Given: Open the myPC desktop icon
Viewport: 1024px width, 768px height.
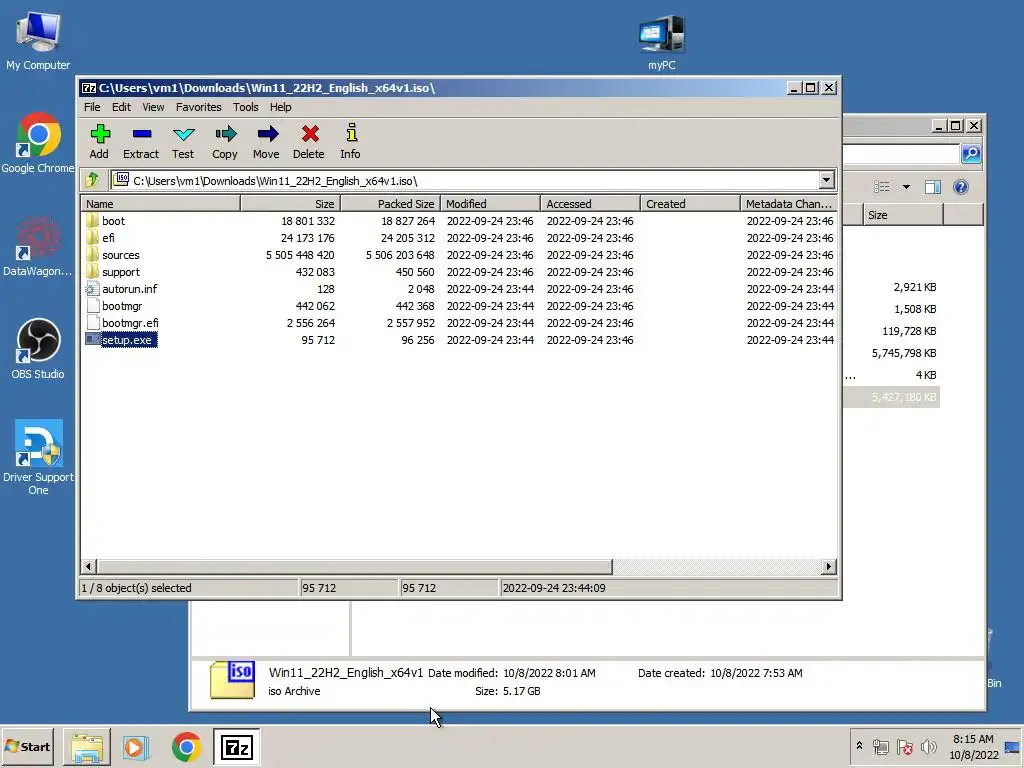Looking at the screenshot, I should pos(662,42).
